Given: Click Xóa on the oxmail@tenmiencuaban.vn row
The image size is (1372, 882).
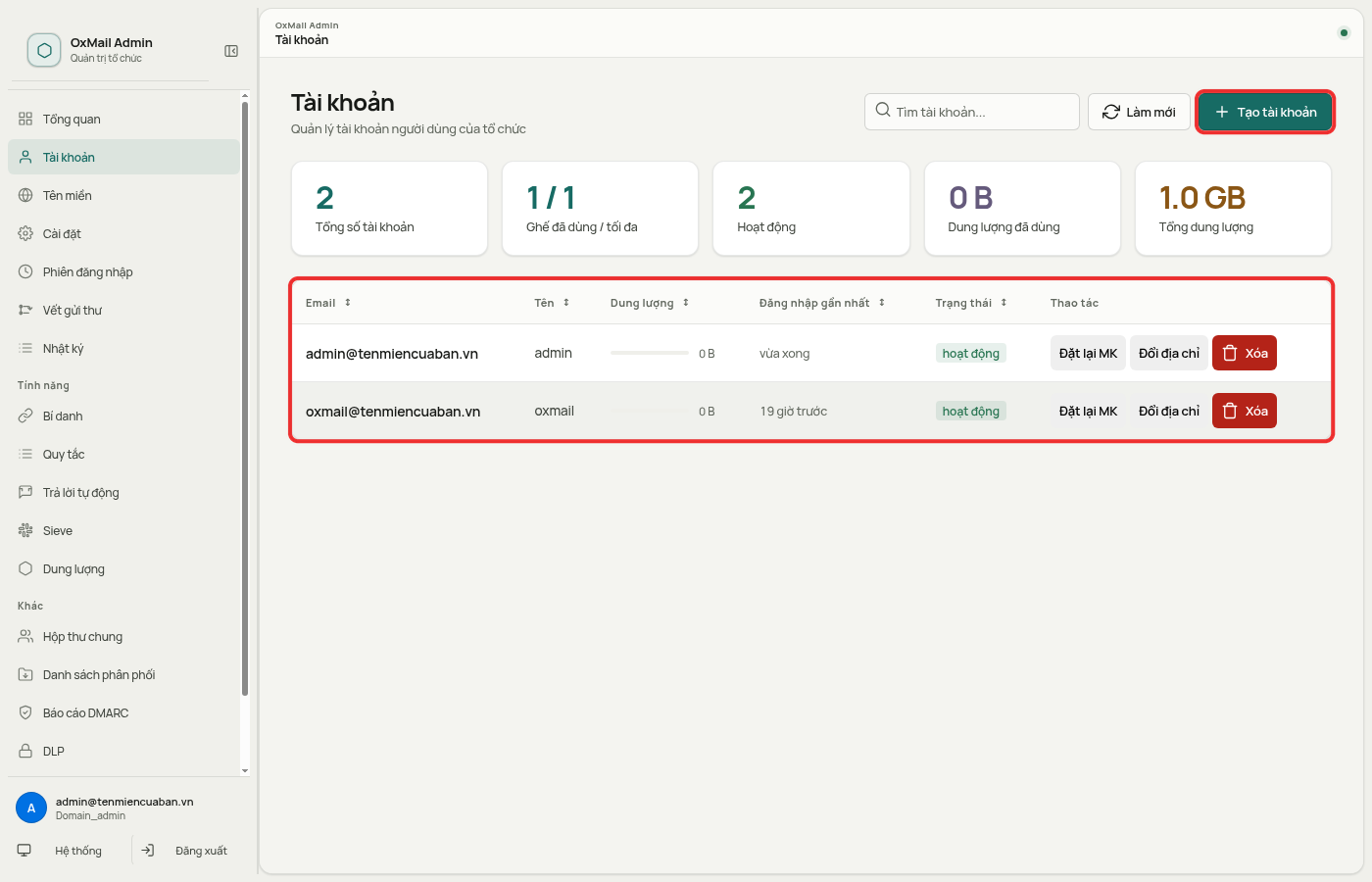Looking at the screenshot, I should pos(1245,411).
